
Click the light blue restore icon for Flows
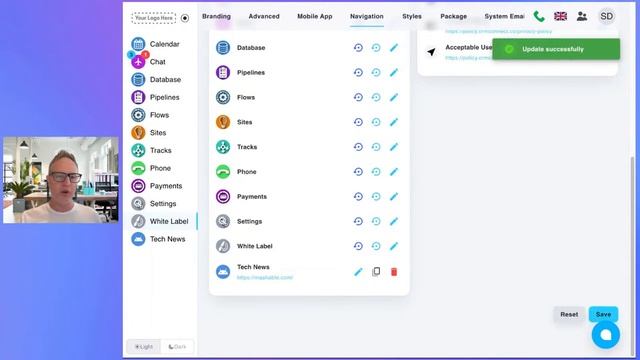tap(376, 98)
